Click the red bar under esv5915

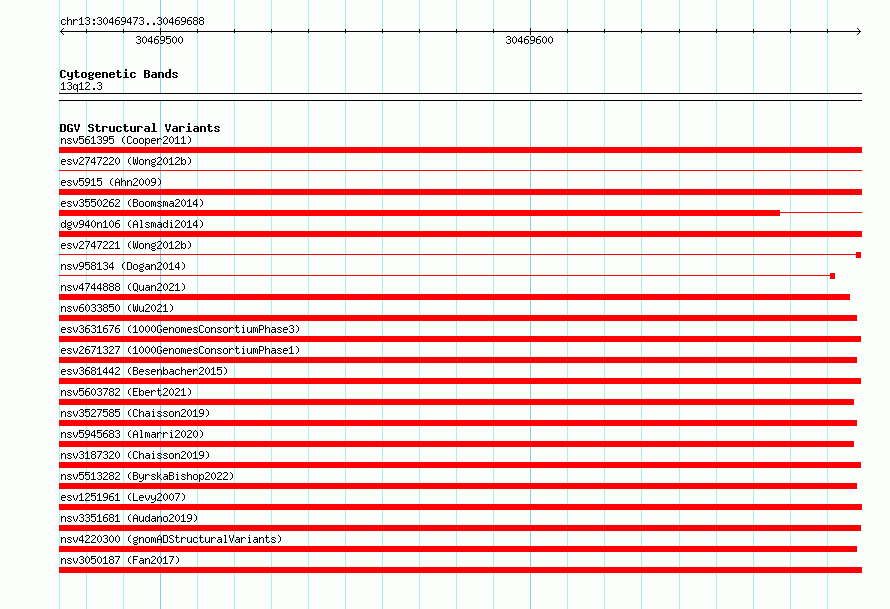pos(460,192)
